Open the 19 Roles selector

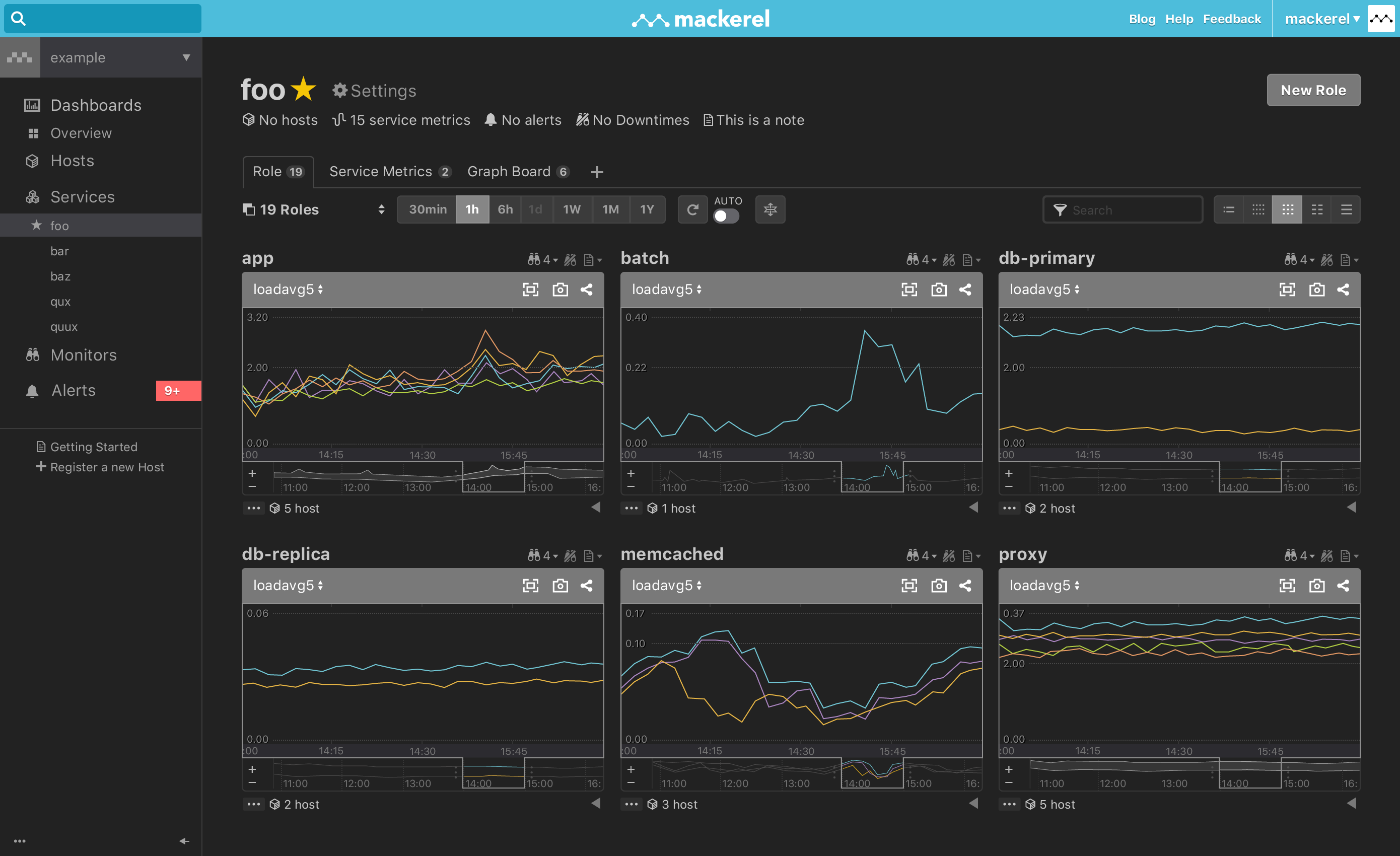click(314, 209)
